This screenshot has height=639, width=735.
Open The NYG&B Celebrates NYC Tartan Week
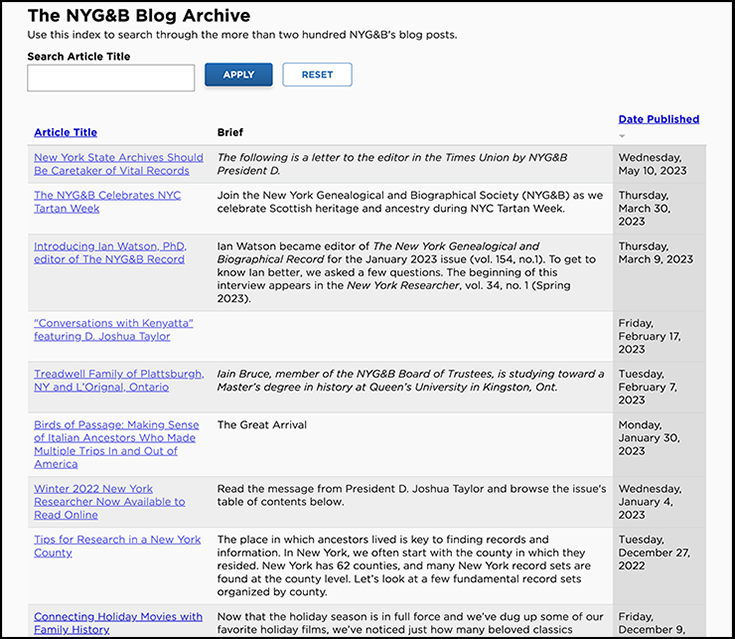pos(107,202)
